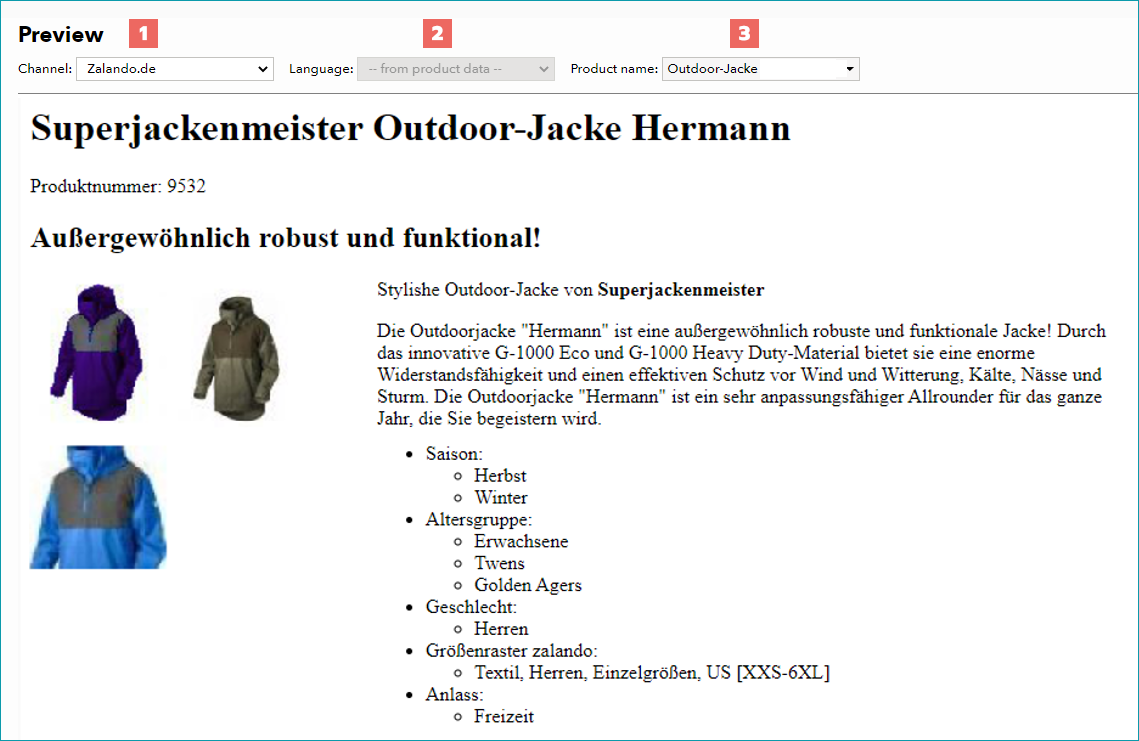Expand the Product name combo box arrow
Viewport: 1139px width, 741px height.
pos(849,69)
